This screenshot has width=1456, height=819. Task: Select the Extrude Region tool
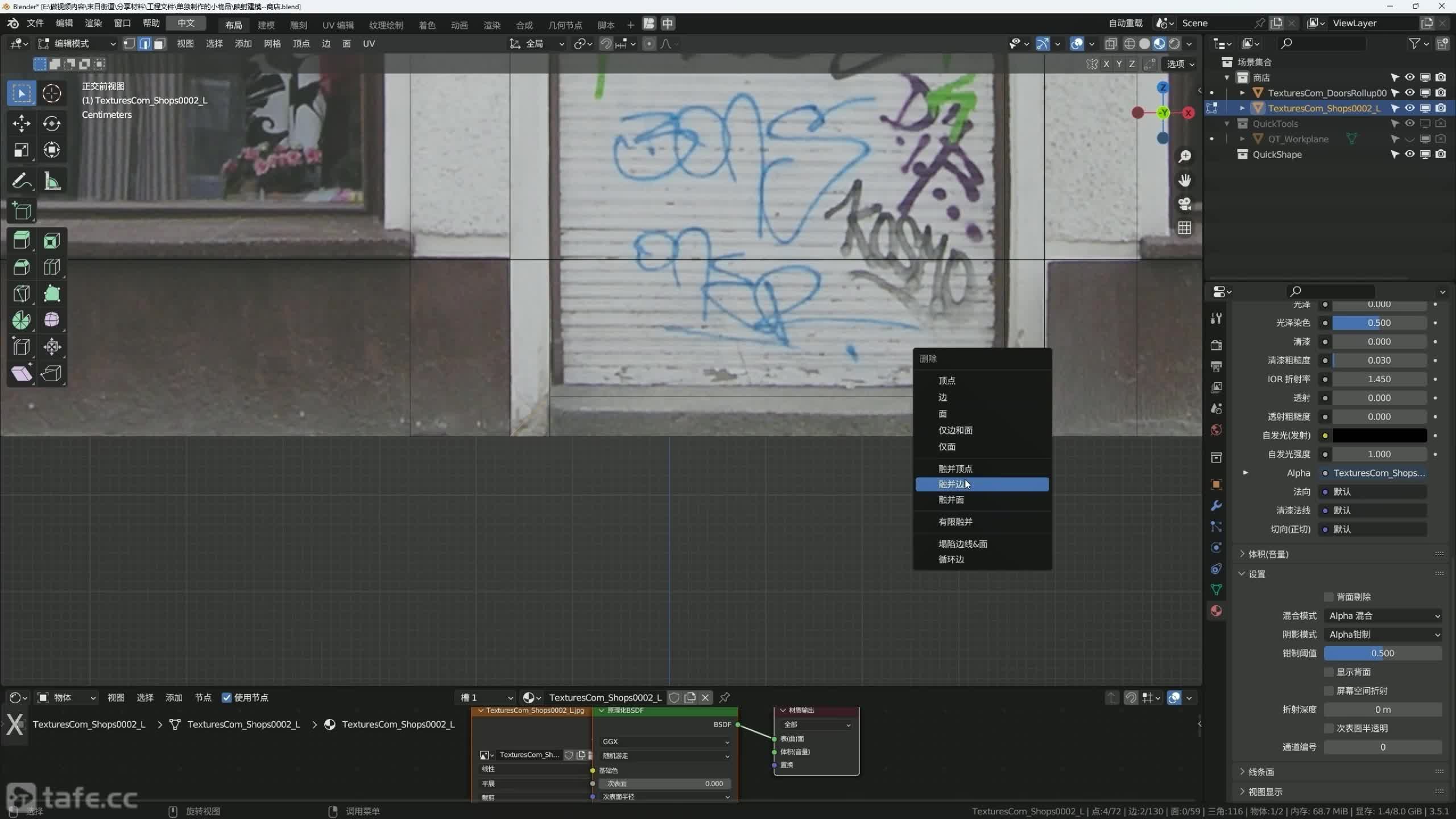pos(21,241)
